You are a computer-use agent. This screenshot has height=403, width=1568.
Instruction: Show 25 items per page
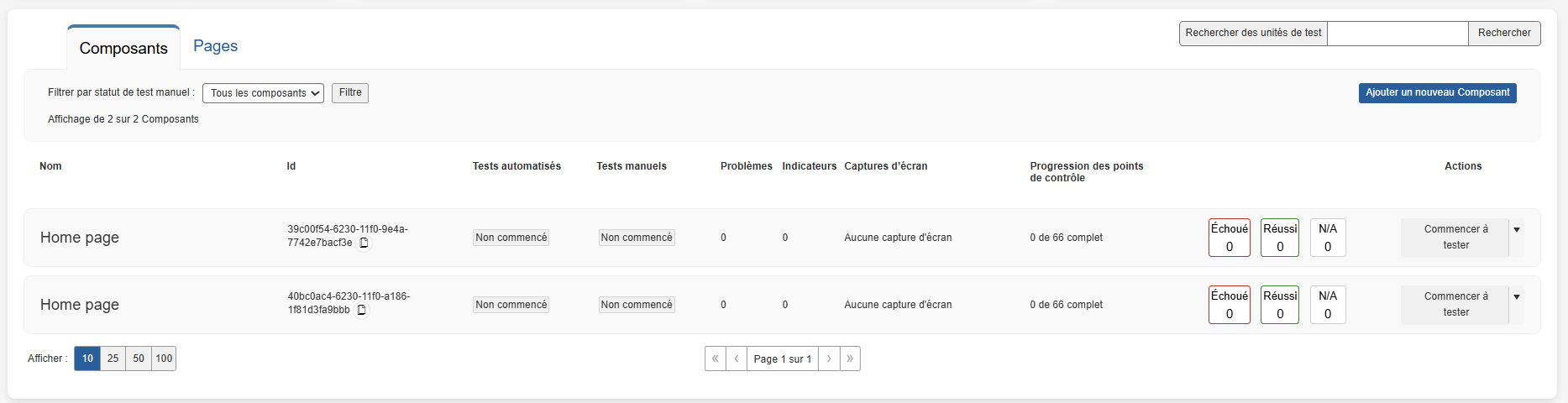click(x=113, y=359)
